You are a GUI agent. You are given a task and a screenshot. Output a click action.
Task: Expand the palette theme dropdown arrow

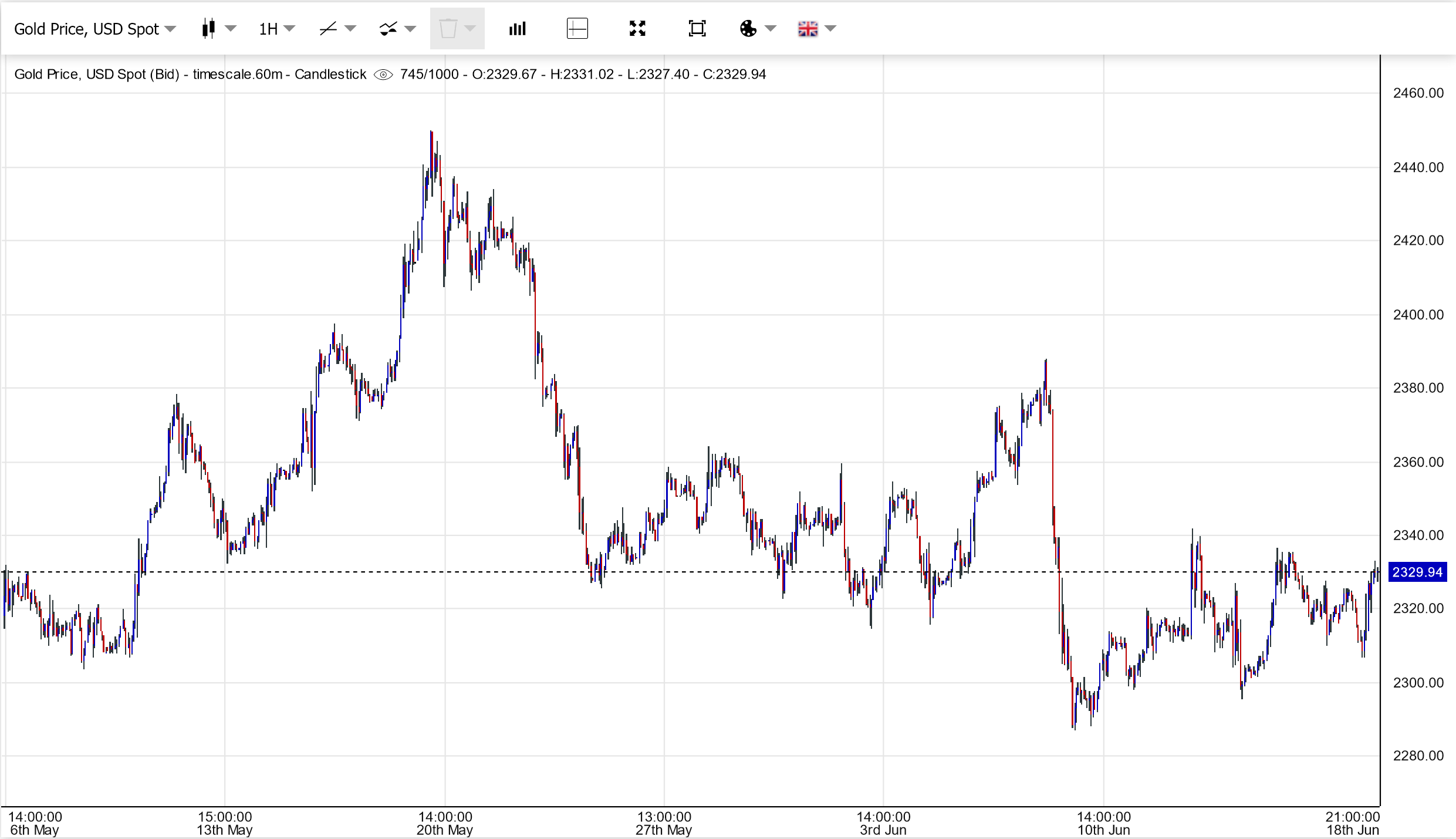coord(771,28)
